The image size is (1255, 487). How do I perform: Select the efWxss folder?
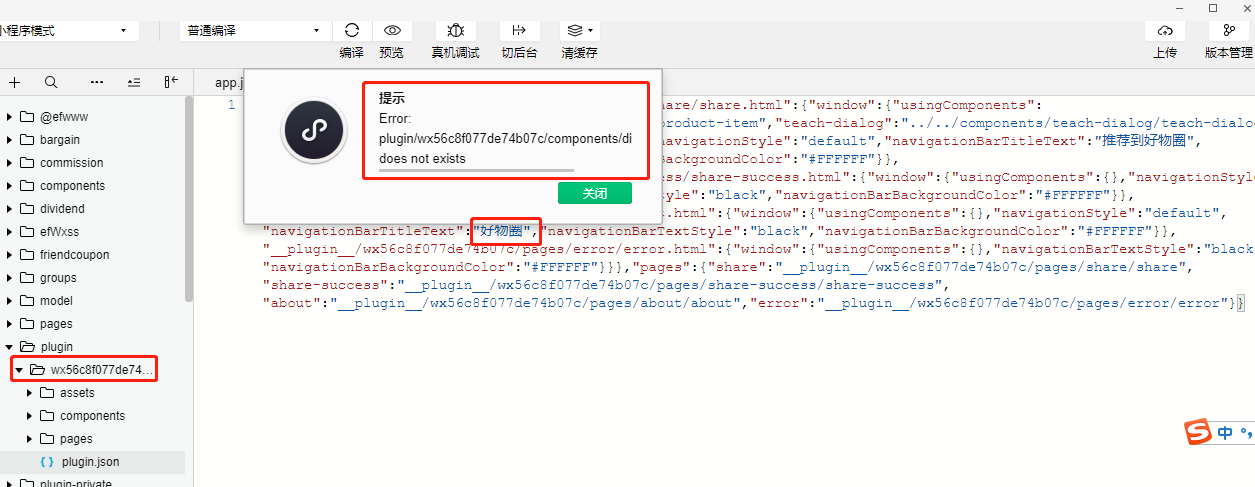[x=59, y=232]
